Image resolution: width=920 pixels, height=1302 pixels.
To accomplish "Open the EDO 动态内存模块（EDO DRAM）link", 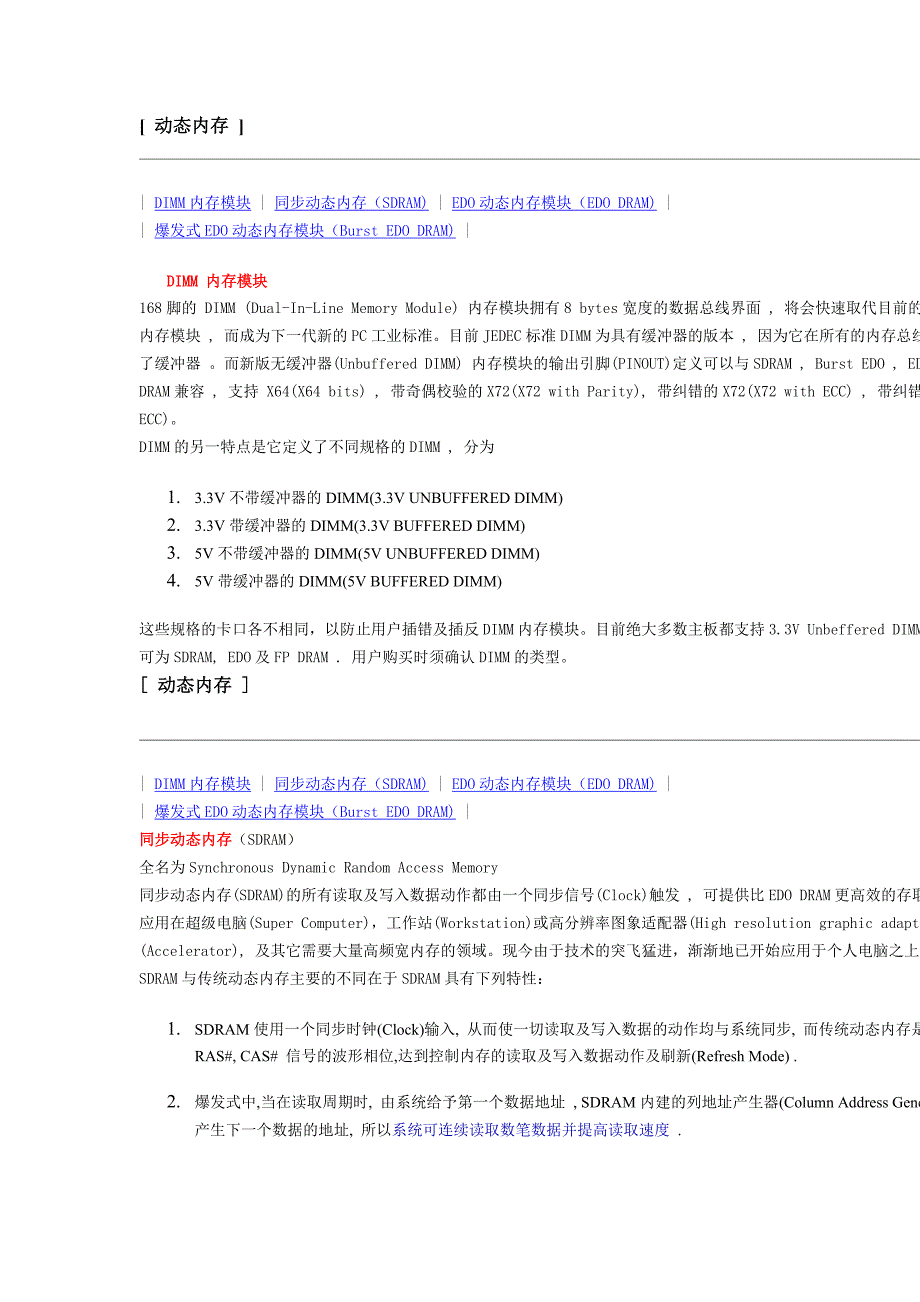I will point(554,202).
